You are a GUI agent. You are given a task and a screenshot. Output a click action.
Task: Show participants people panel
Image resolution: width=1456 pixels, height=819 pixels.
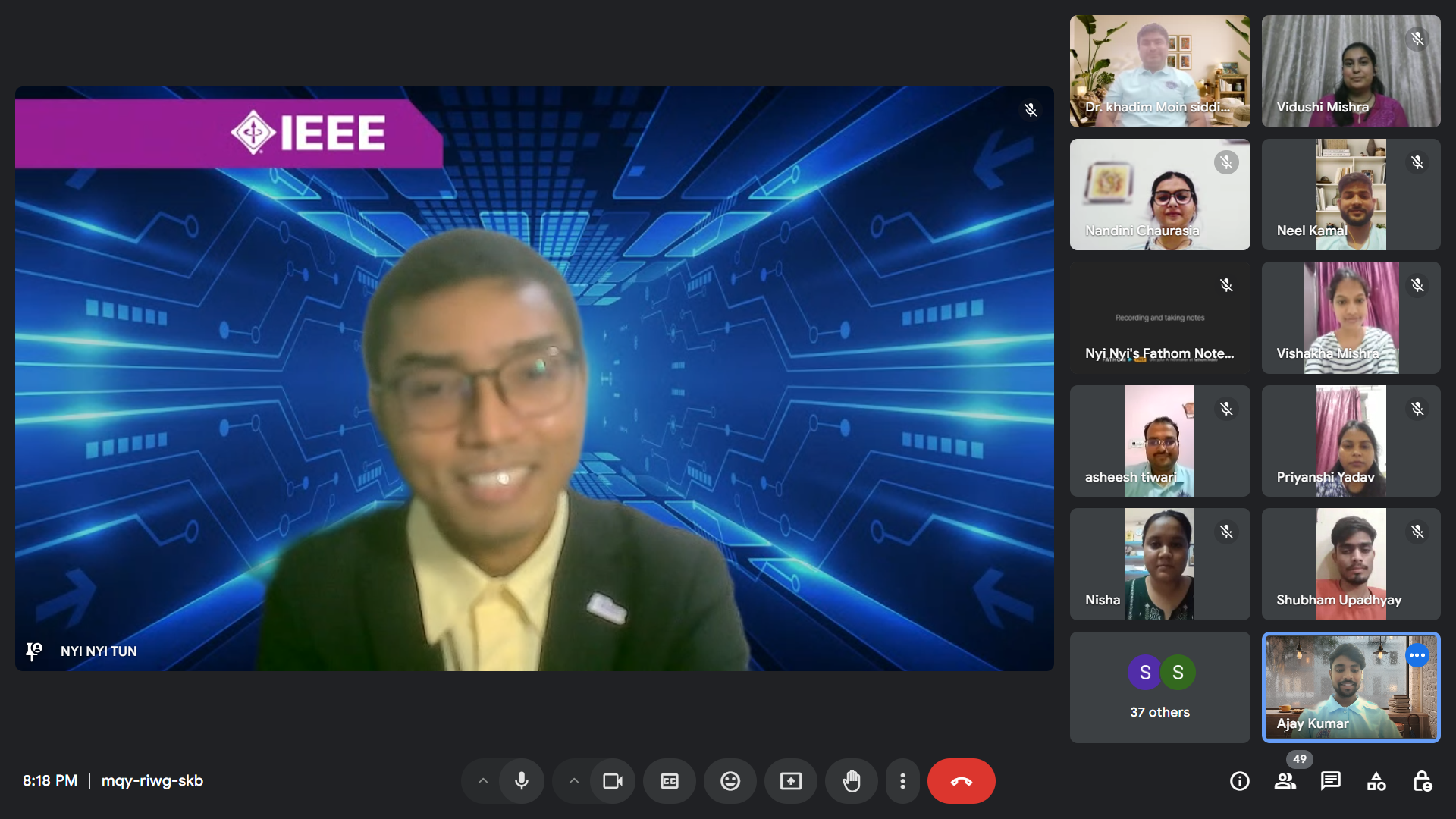pyautogui.click(x=1285, y=781)
